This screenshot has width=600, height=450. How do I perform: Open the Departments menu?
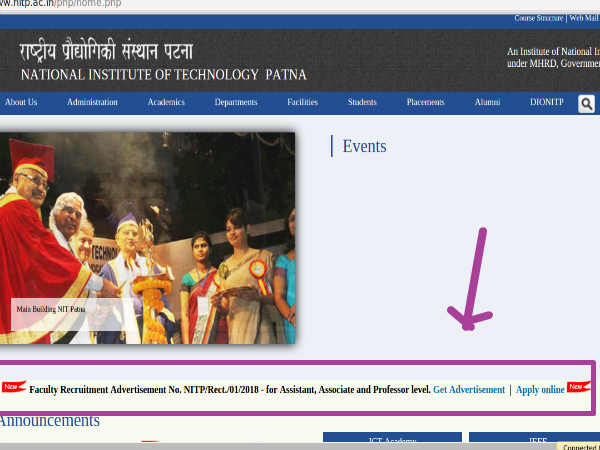click(236, 102)
